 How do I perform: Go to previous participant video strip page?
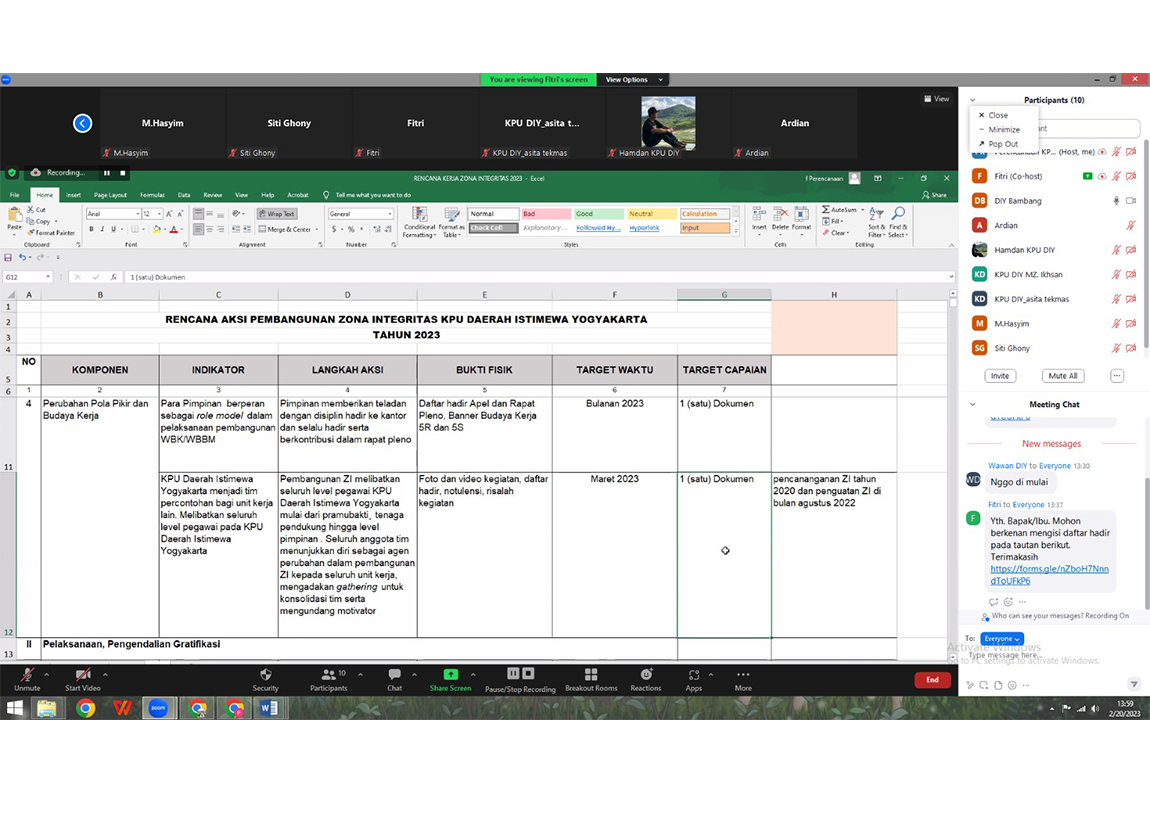(83, 123)
